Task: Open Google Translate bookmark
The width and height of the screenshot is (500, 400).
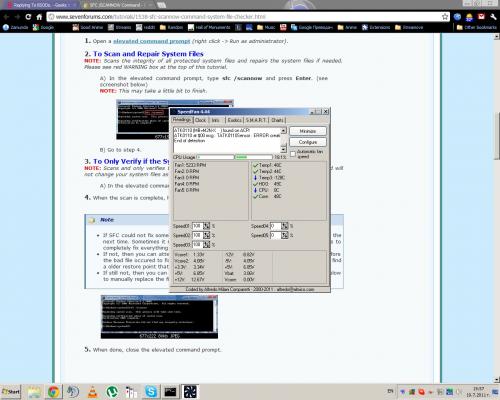Action: [312, 27]
